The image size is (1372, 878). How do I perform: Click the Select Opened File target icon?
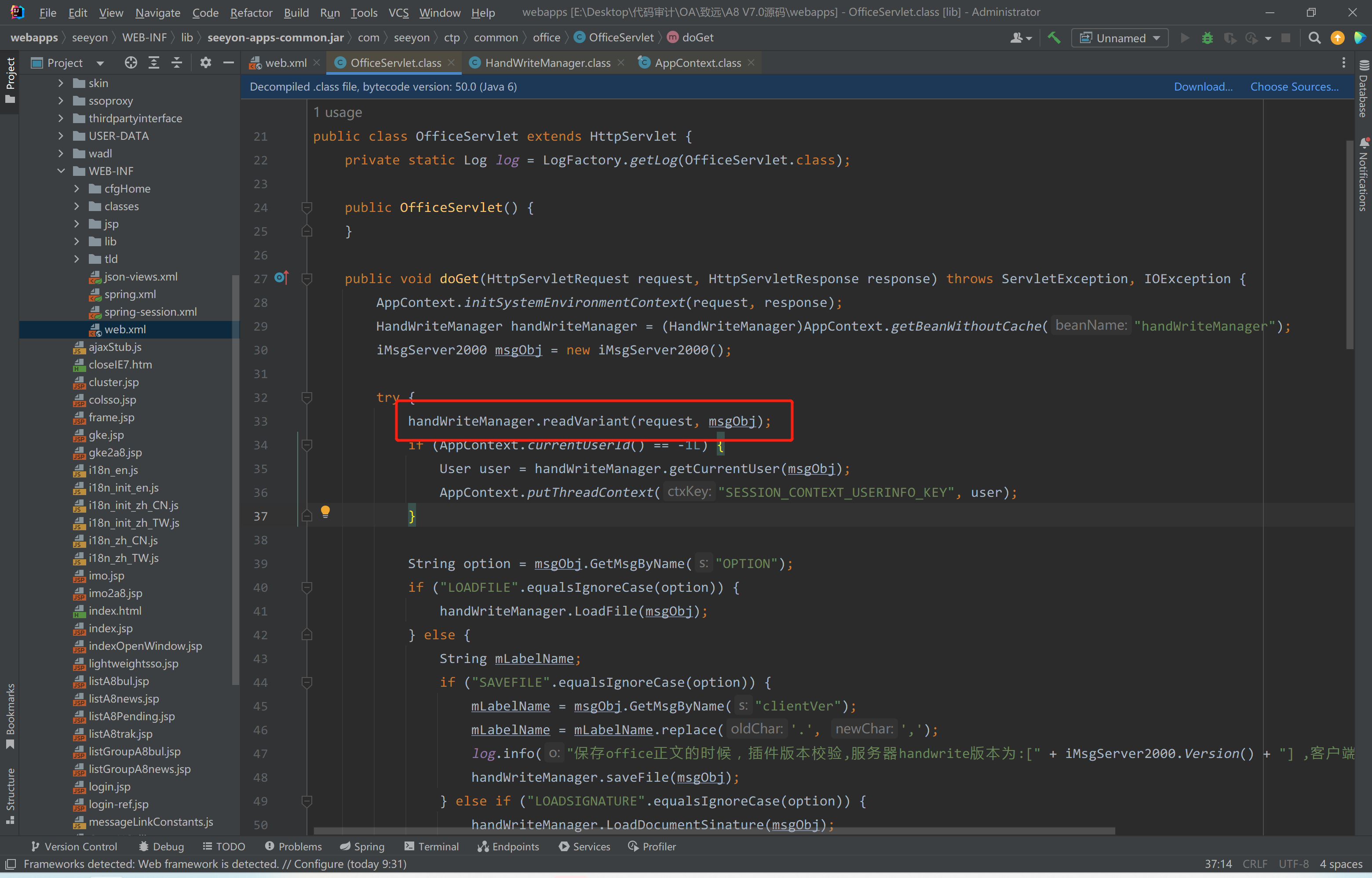pyautogui.click(x=131, y=63)
